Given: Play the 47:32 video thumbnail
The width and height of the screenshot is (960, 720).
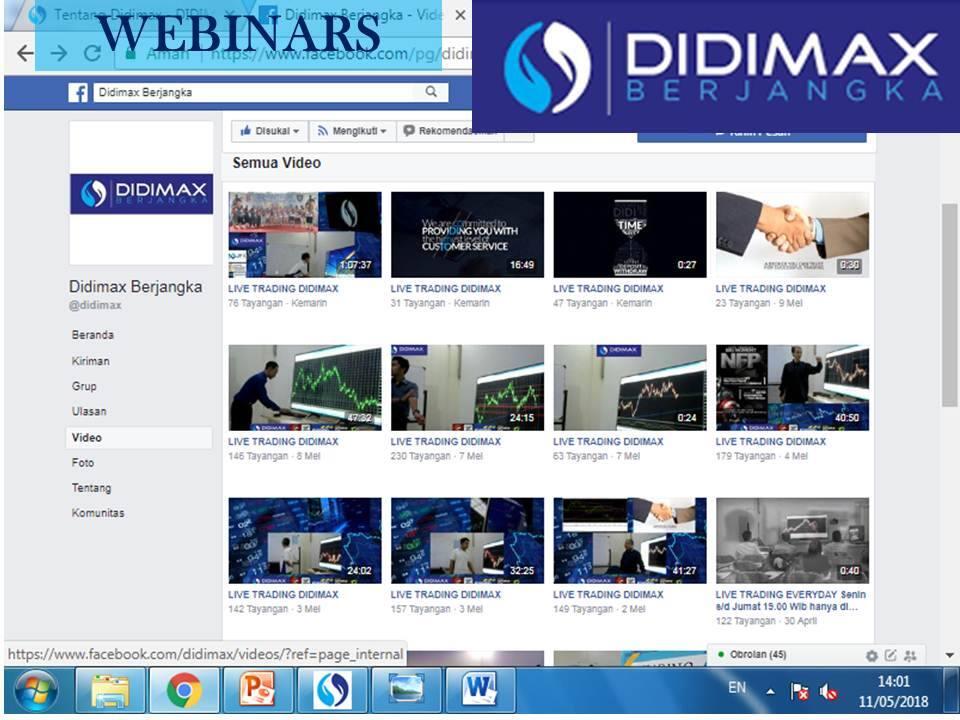Looking at the screenshot, I should [x=305, y=388].
